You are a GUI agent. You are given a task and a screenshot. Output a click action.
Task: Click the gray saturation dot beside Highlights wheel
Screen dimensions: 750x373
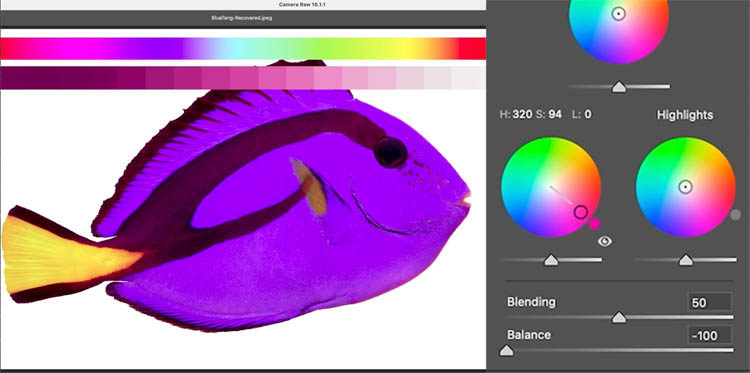pos(736,215)
